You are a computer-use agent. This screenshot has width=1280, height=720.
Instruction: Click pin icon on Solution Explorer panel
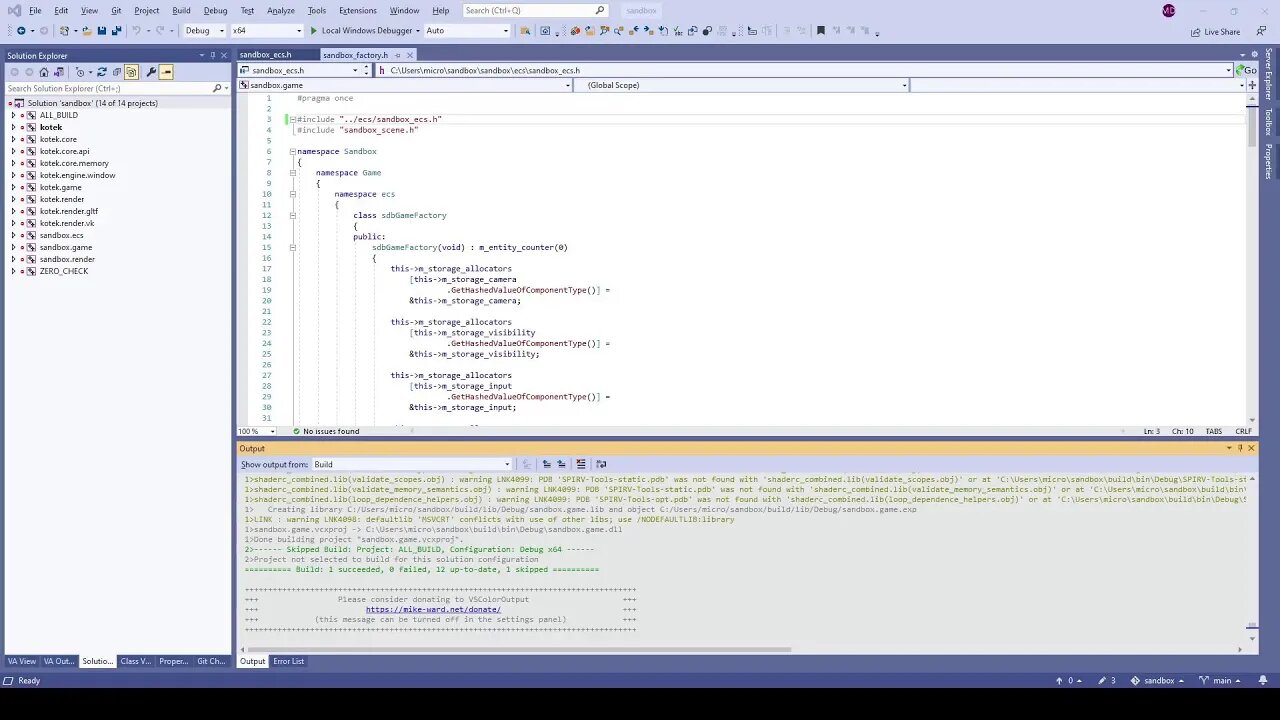(212, 56)
